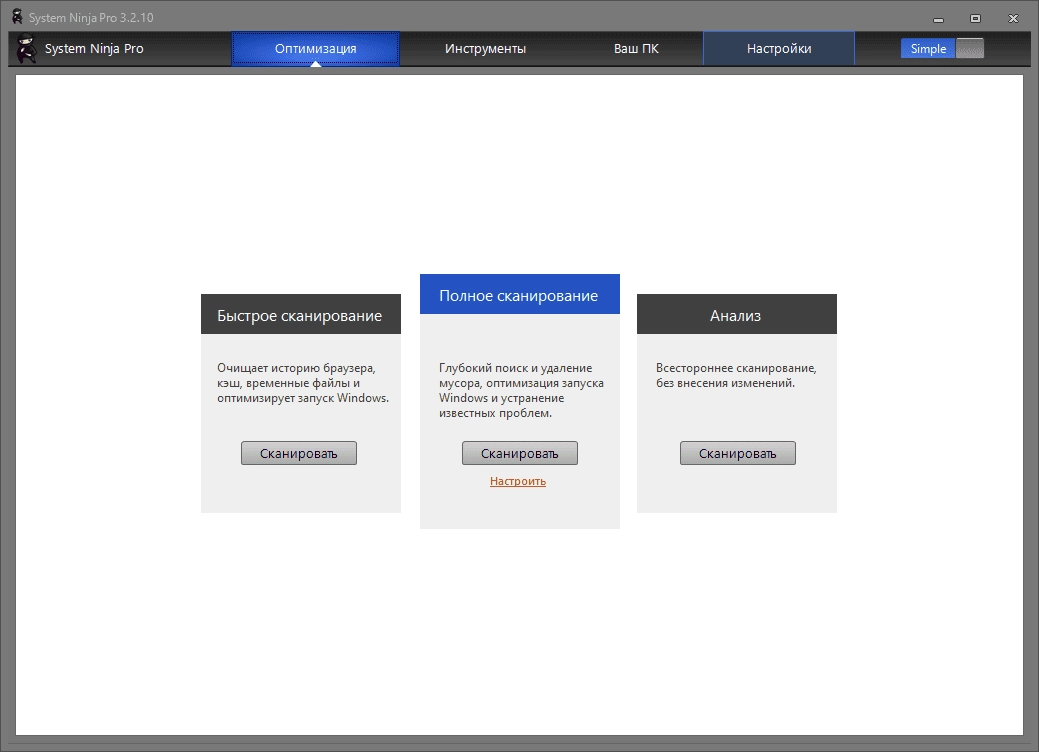The height and width of the screenshot is (752, 1039).
Task: Select the Быстрое сканирование card header
Action: click(x=301, y=314)
